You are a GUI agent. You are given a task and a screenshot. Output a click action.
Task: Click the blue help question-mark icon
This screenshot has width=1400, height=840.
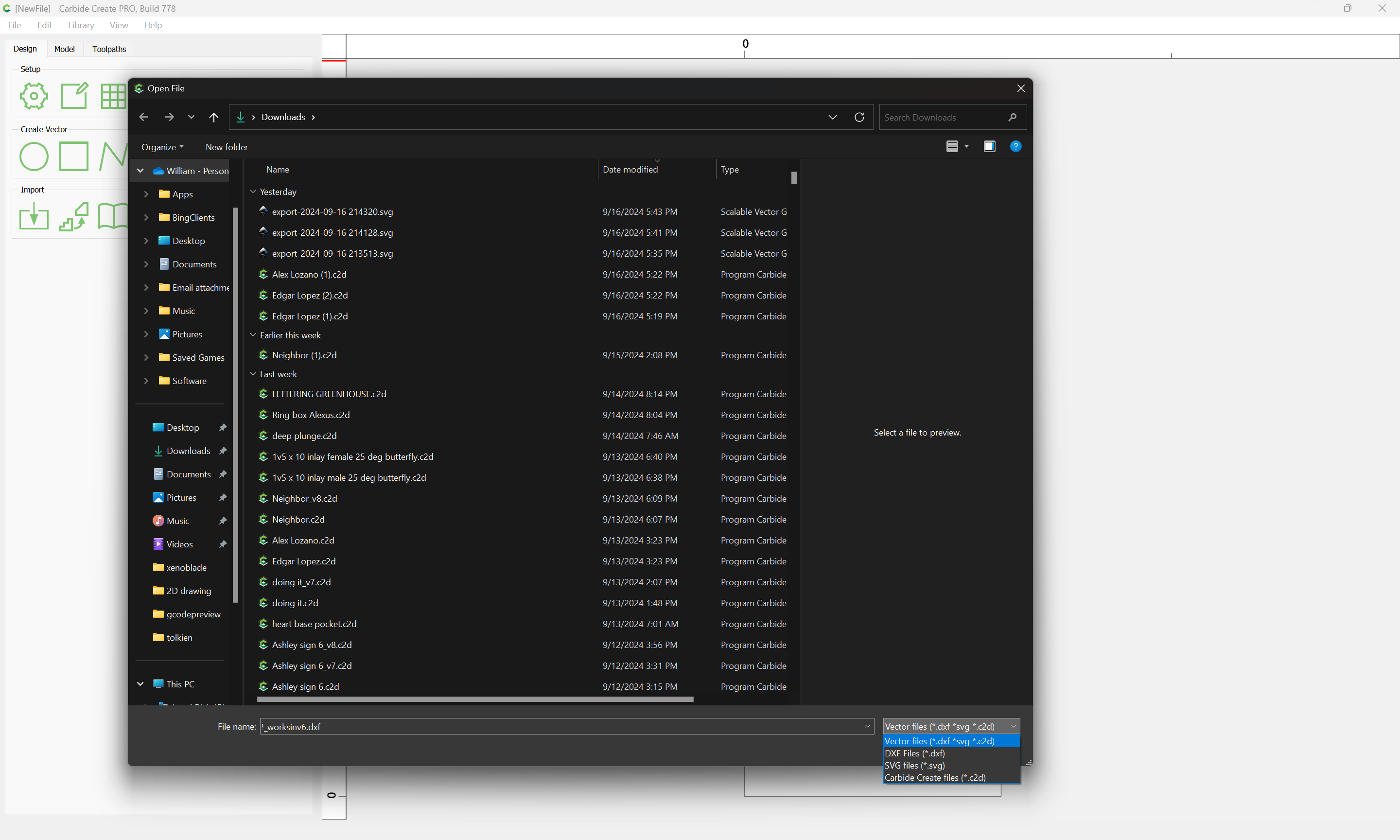click(1016, 147)
